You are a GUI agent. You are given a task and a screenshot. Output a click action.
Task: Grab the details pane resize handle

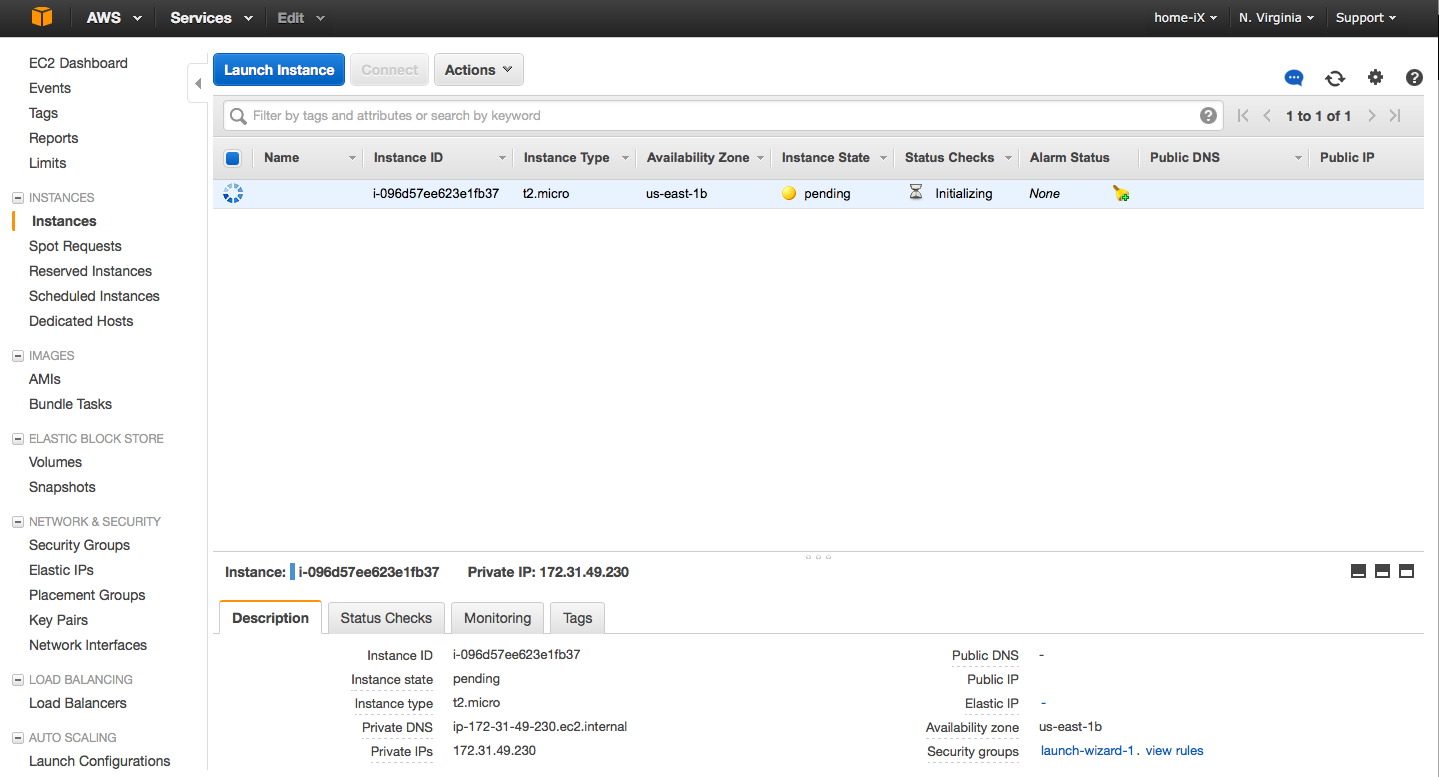pos(818,556)
